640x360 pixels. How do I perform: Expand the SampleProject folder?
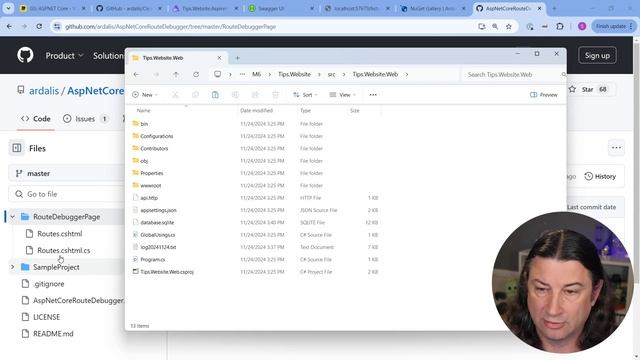click(x=12, y=267)
